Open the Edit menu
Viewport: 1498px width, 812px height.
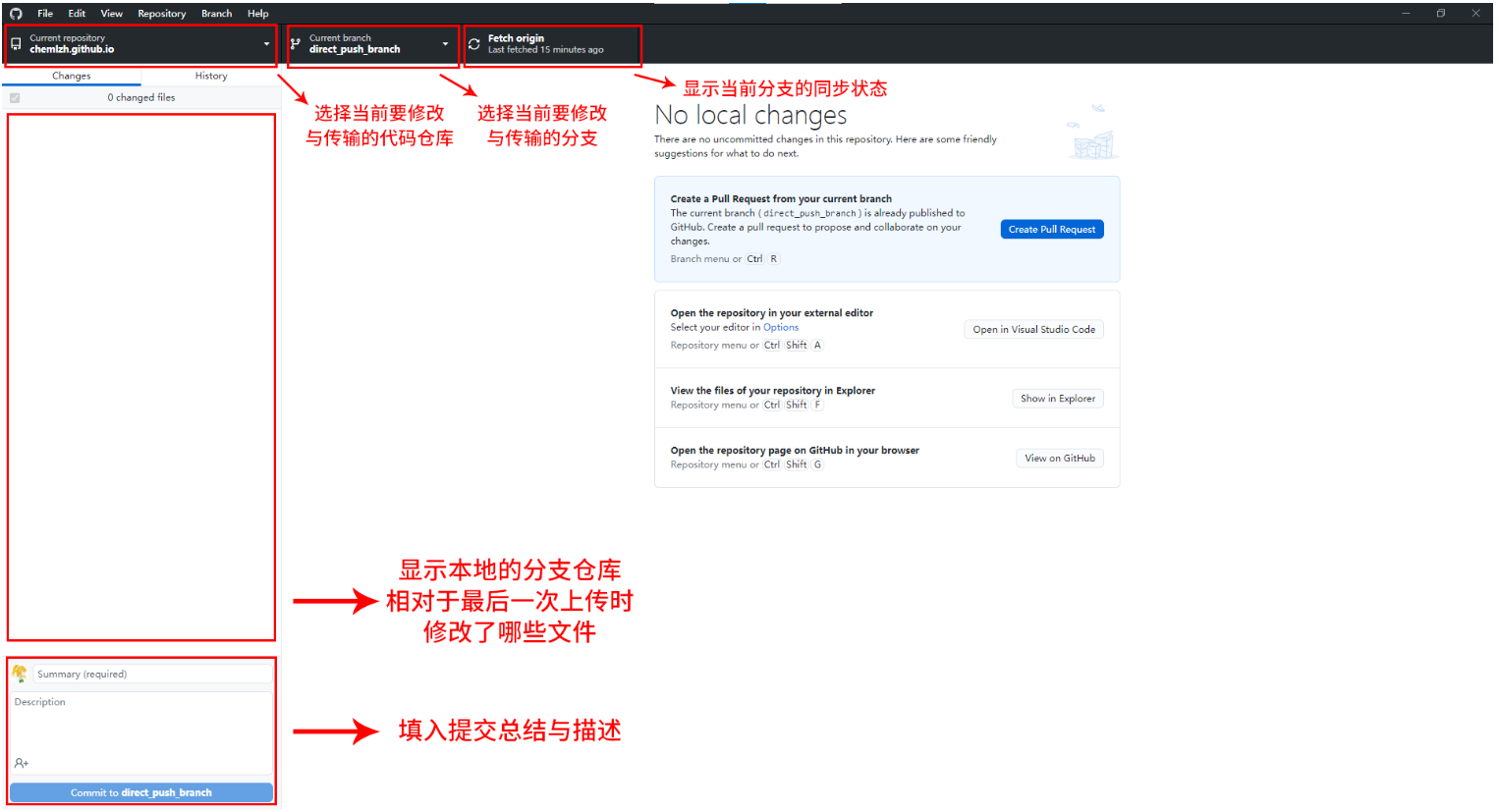point(77,14)
